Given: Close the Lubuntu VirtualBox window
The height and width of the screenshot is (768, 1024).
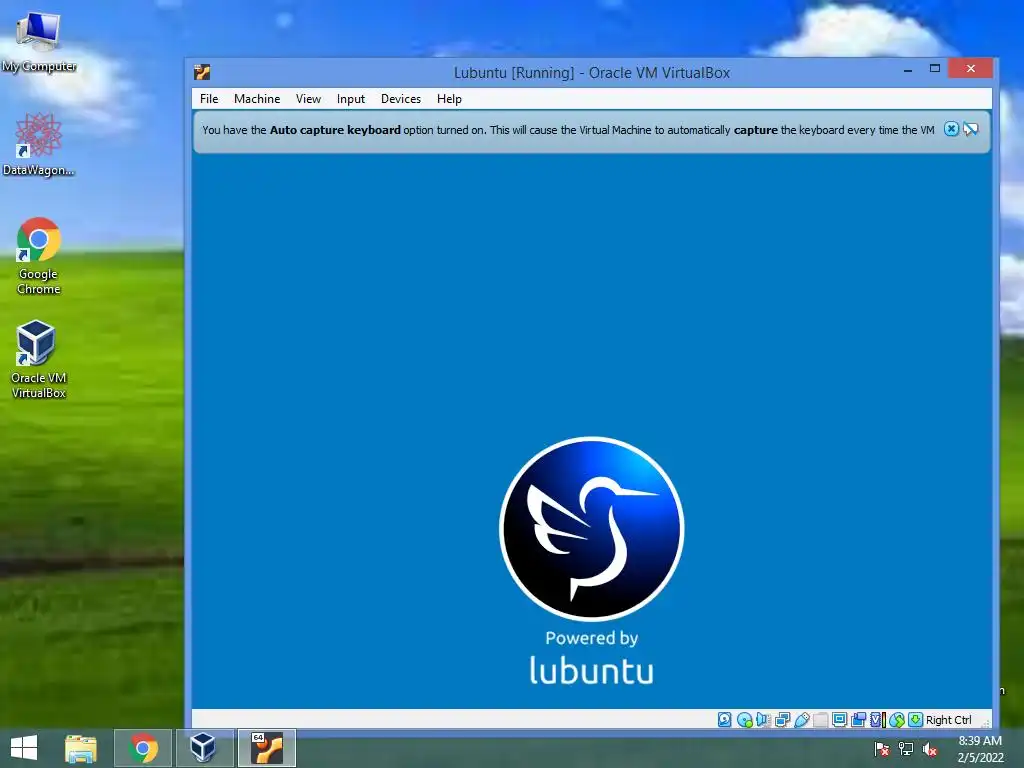Looking at the screenshot, I should (970, 69).
